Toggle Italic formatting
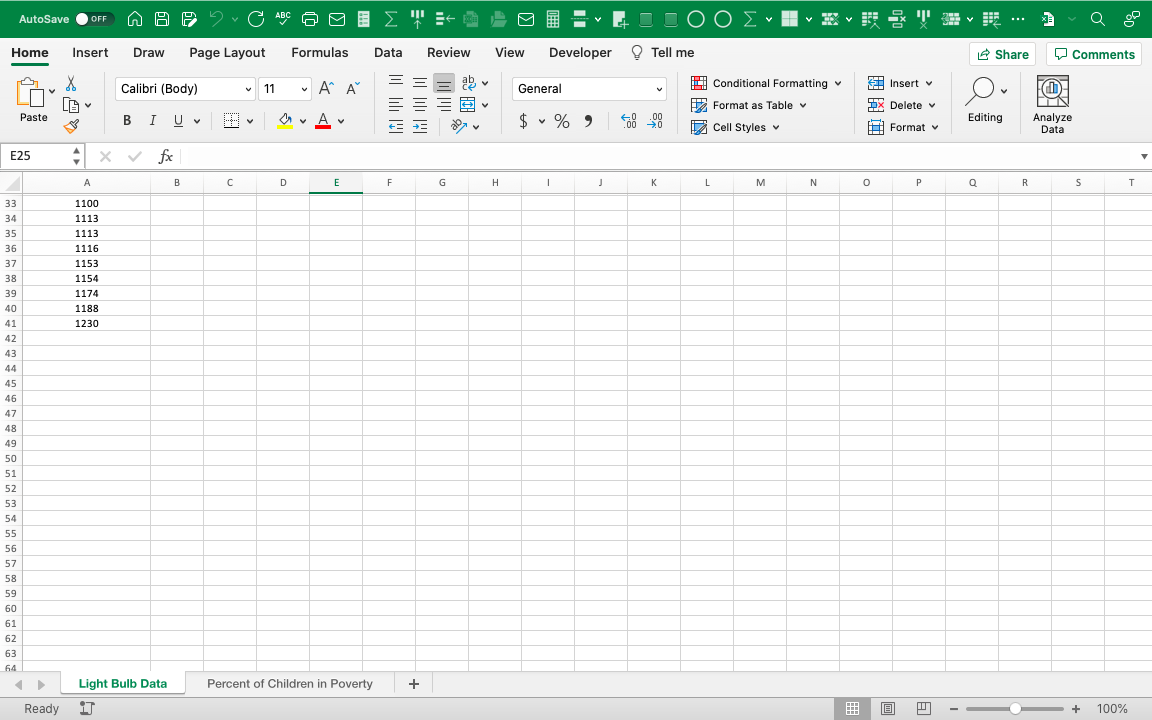The image size is (1152, 720). pyautogui.click(x=153, y=121)
